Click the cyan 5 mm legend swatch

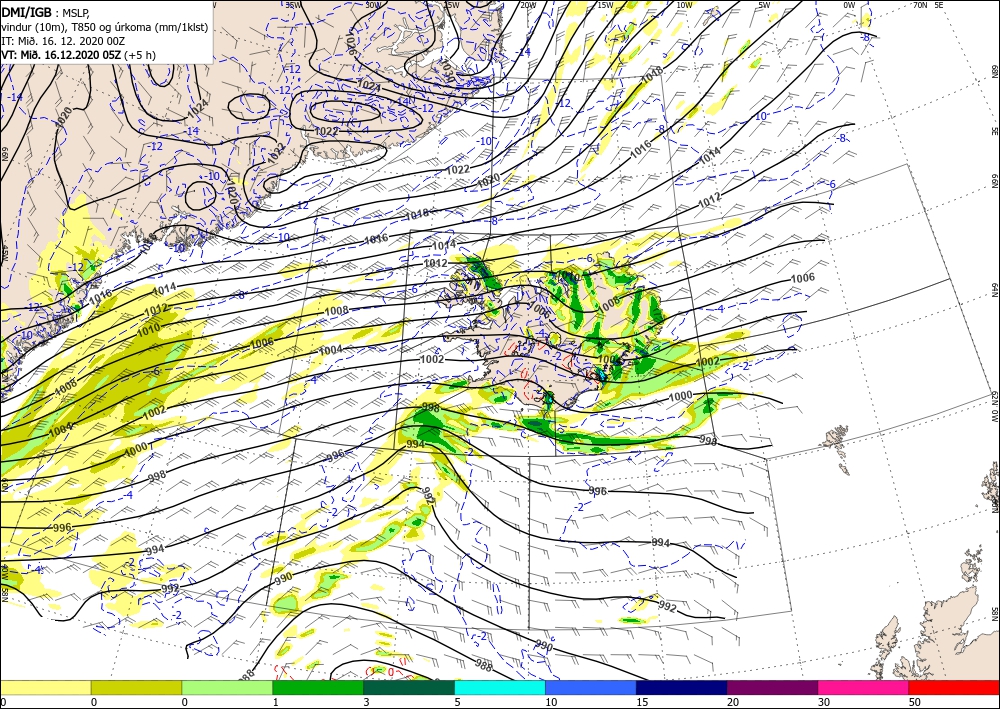point(499,687)
